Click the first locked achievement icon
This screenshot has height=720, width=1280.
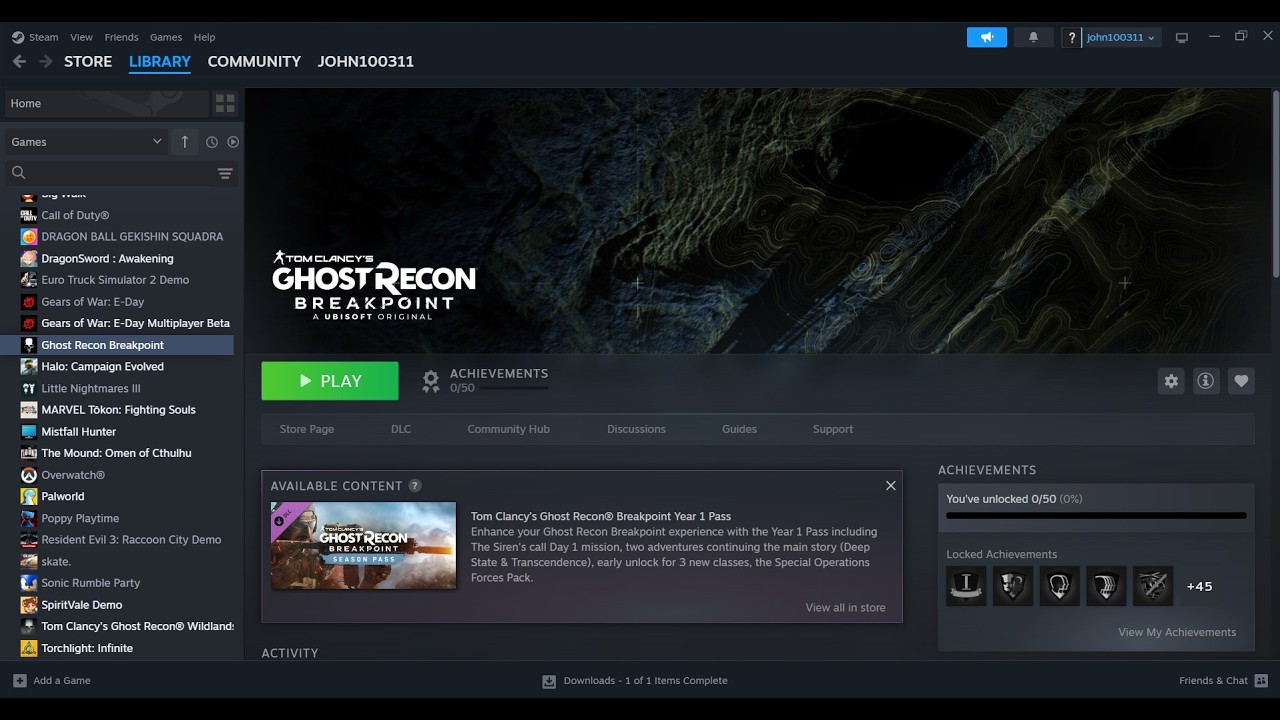(x=966, y=586)
